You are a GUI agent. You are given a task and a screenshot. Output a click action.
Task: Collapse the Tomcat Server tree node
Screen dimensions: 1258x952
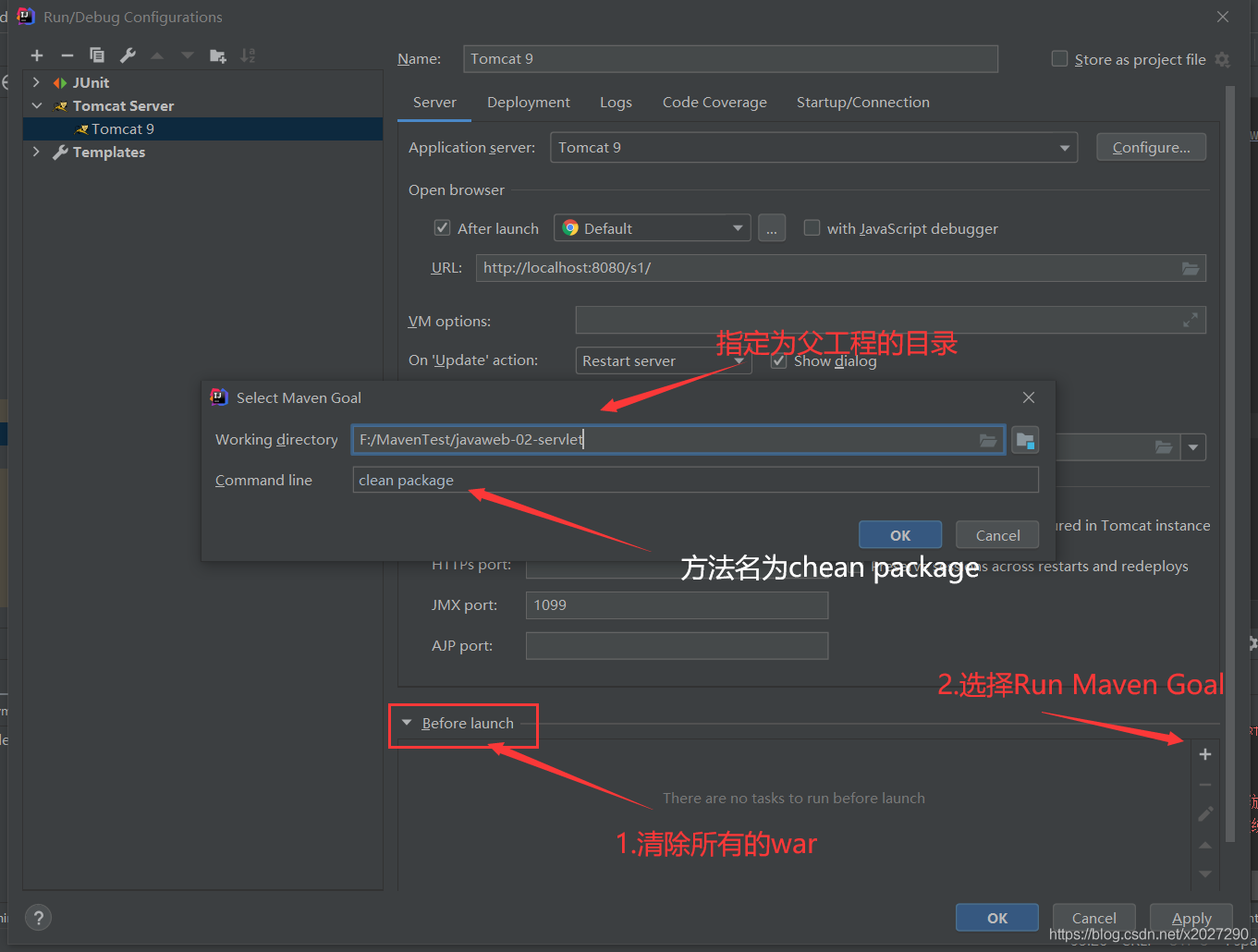pos(36,105)
